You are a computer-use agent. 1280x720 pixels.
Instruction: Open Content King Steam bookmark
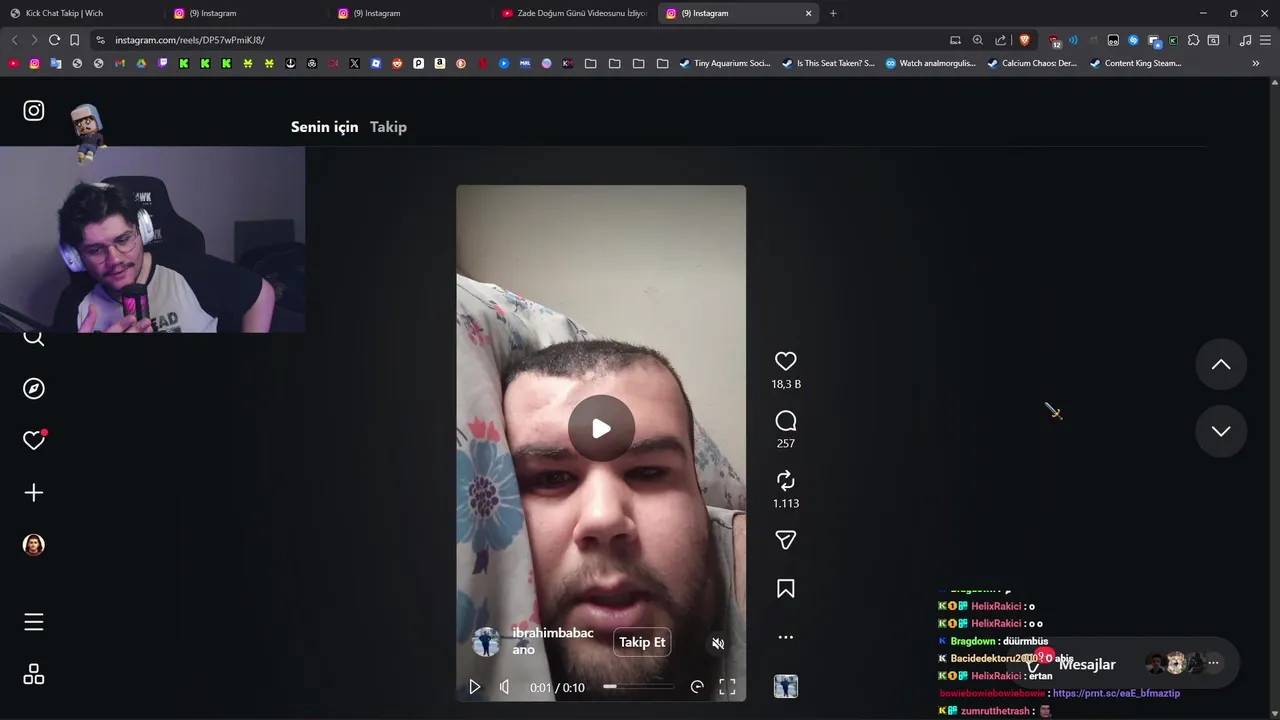click(1135, 63)
